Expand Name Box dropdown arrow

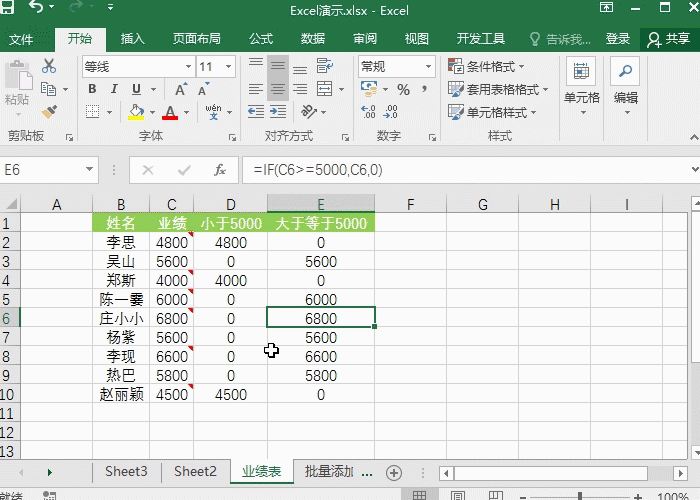click(89, 170)
